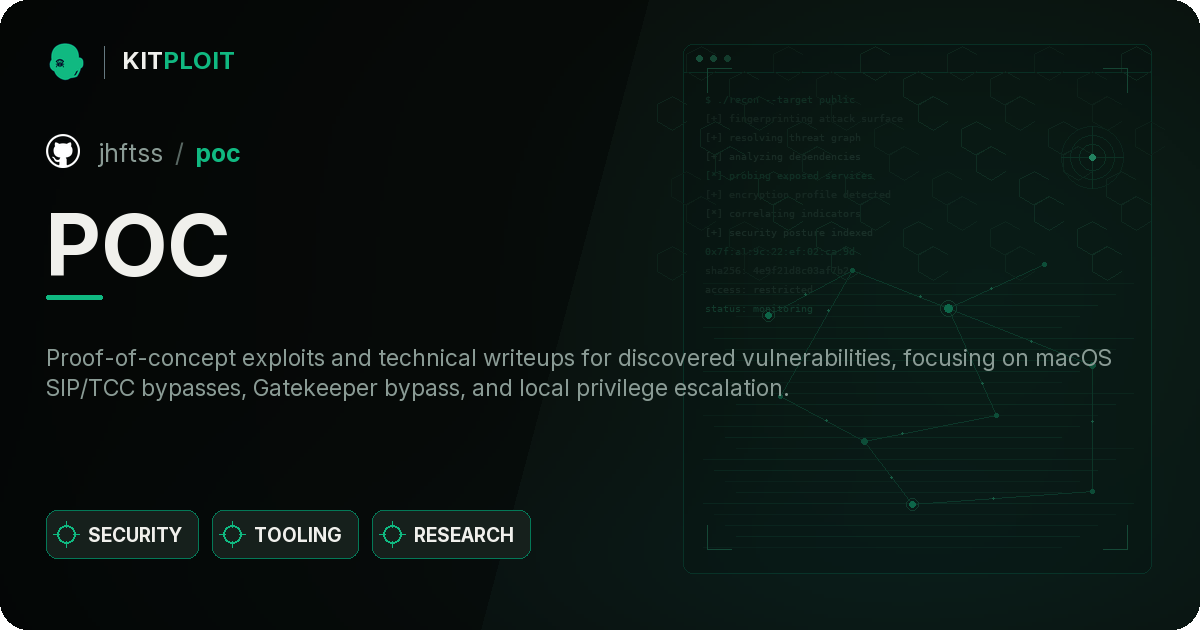This screenshot has width=1200, height=630.
Task: Click crosshair icon in the TOOLING badge
Action: [233, 535]
